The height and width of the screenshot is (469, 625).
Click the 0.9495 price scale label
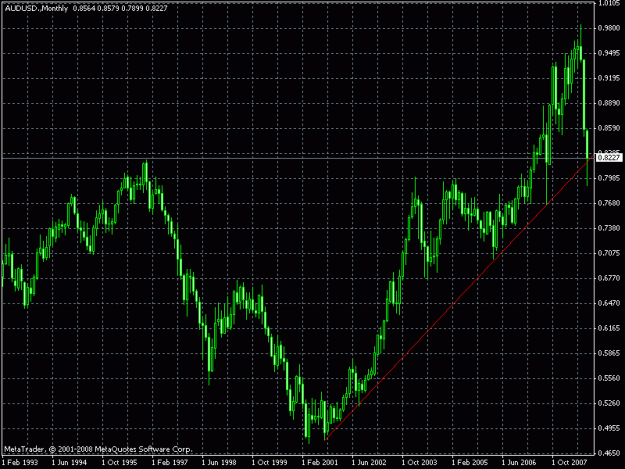point(609,53)
